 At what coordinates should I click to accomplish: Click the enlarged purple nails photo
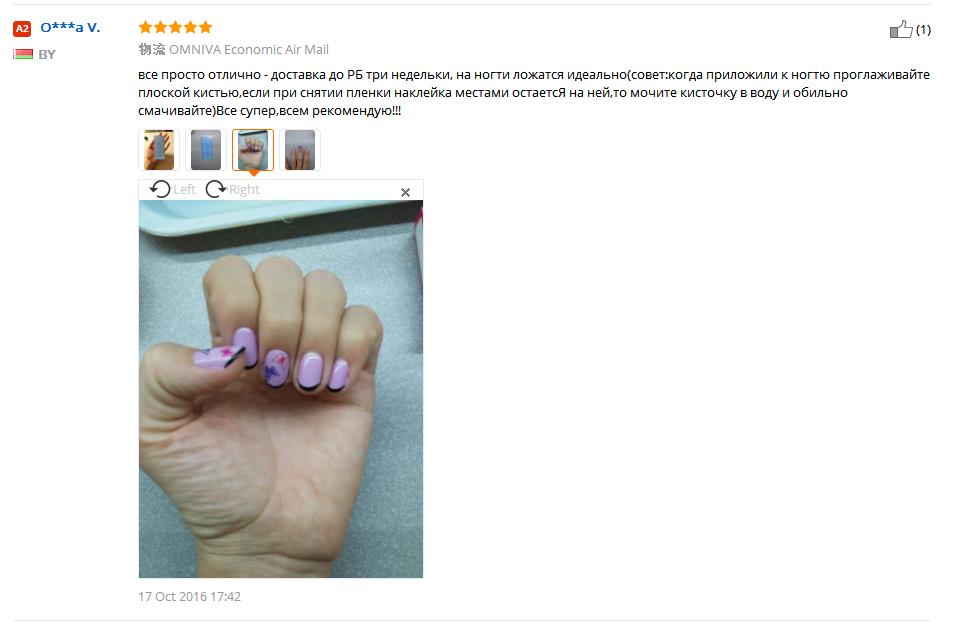click(x=280, y=389)
